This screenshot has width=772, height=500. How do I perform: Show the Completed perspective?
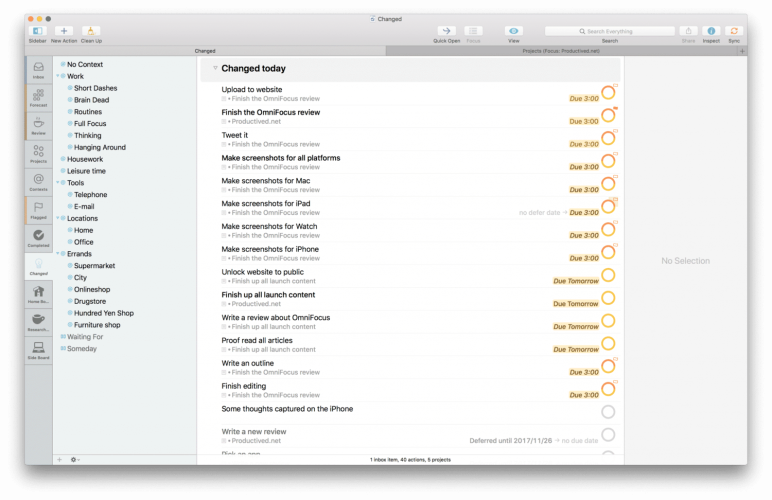pyautogui.click(x=38, y=238)
